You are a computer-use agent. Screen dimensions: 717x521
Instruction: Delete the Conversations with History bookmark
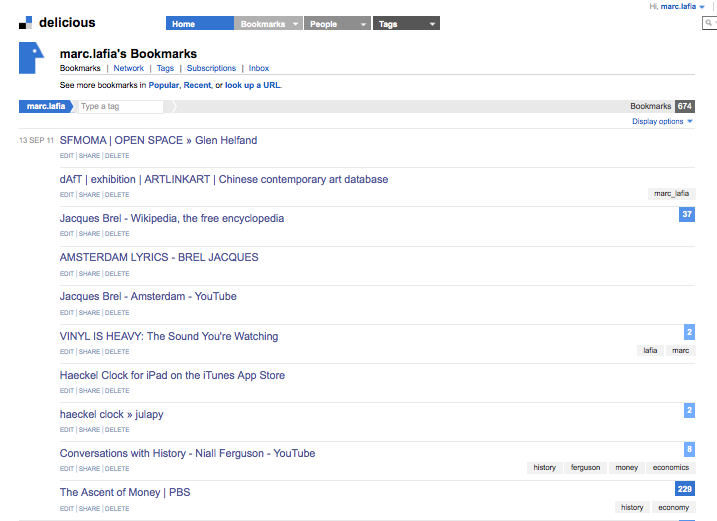pyautogui.click(x=117, y=468)
